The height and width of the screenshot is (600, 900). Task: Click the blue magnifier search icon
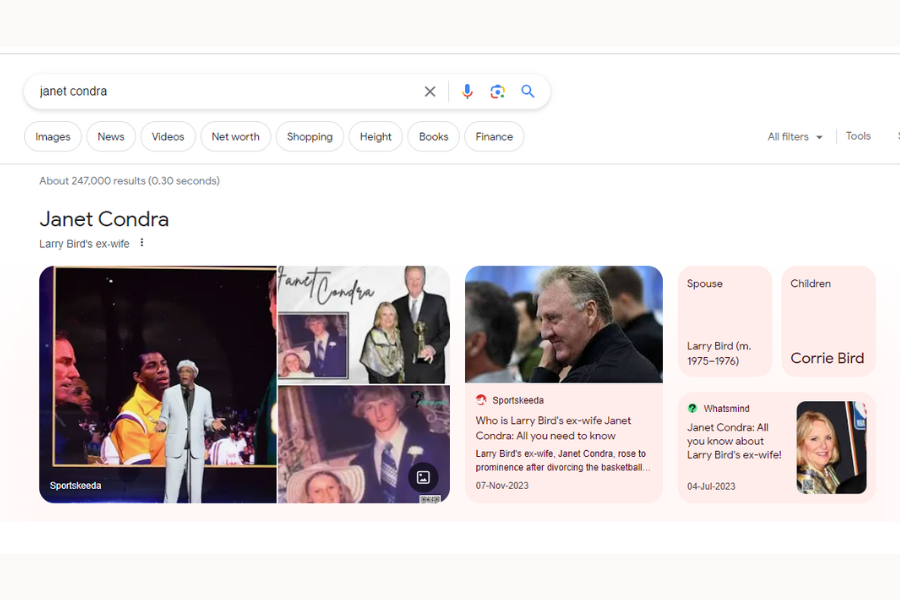527,91
